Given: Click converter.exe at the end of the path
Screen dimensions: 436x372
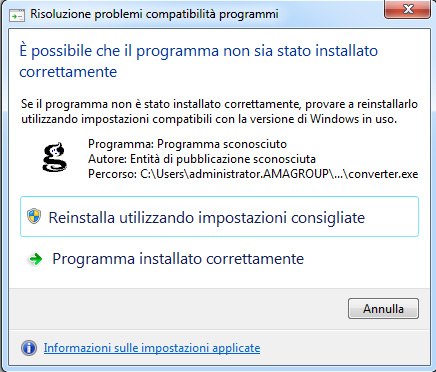Looking at the screenshot, I should pos(383,174).
